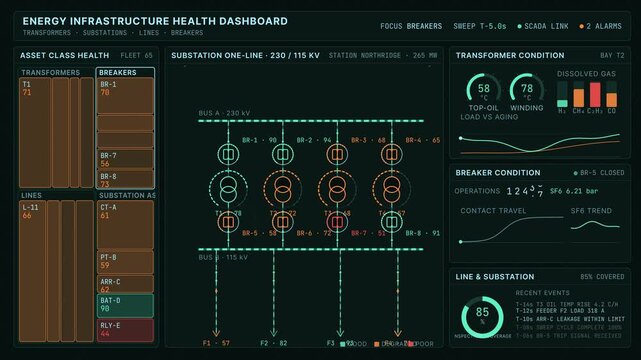The width and height of the screenshot is (641, 360).
Task: Click SUBSTATIONS in the header subtitle
Action: pyautogui.click(x=105, y=33)
